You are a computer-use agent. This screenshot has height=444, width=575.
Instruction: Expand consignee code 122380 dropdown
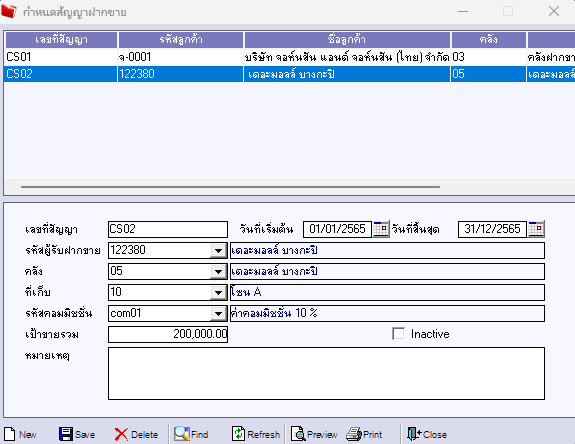coord(219,251)
